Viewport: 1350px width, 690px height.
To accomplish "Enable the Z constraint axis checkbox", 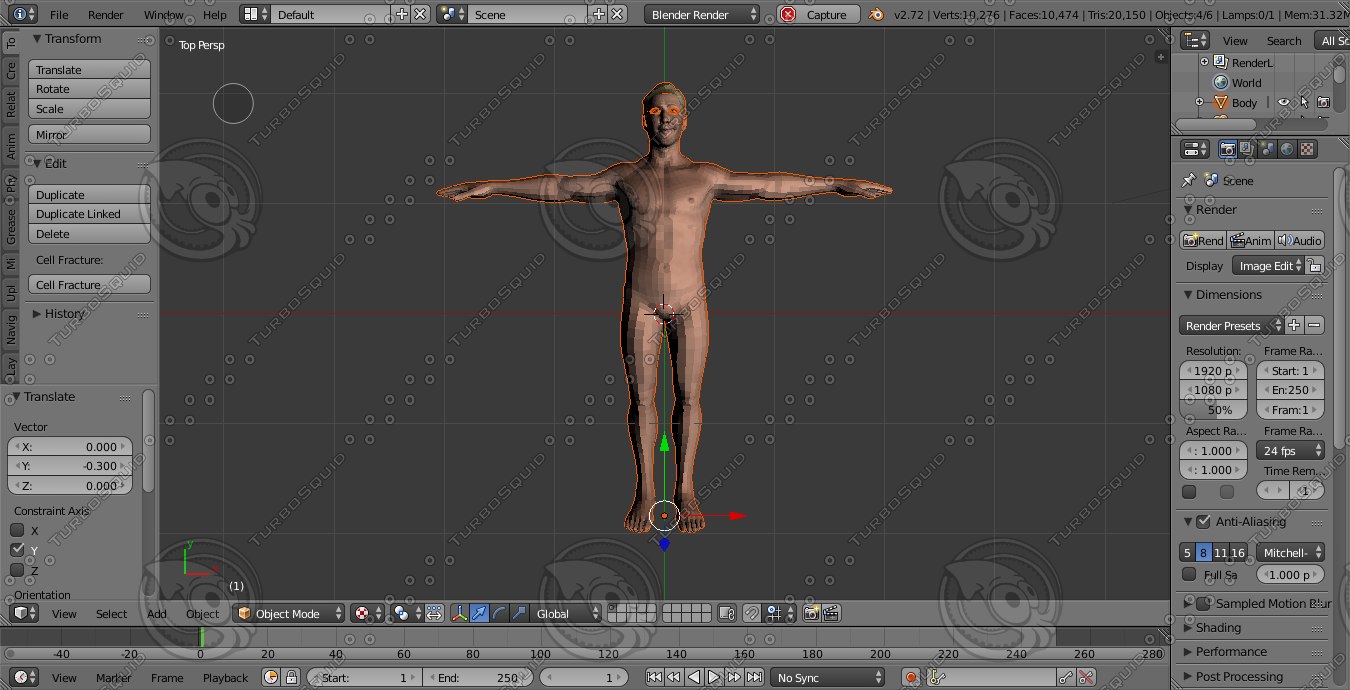I will coord(17,570).
